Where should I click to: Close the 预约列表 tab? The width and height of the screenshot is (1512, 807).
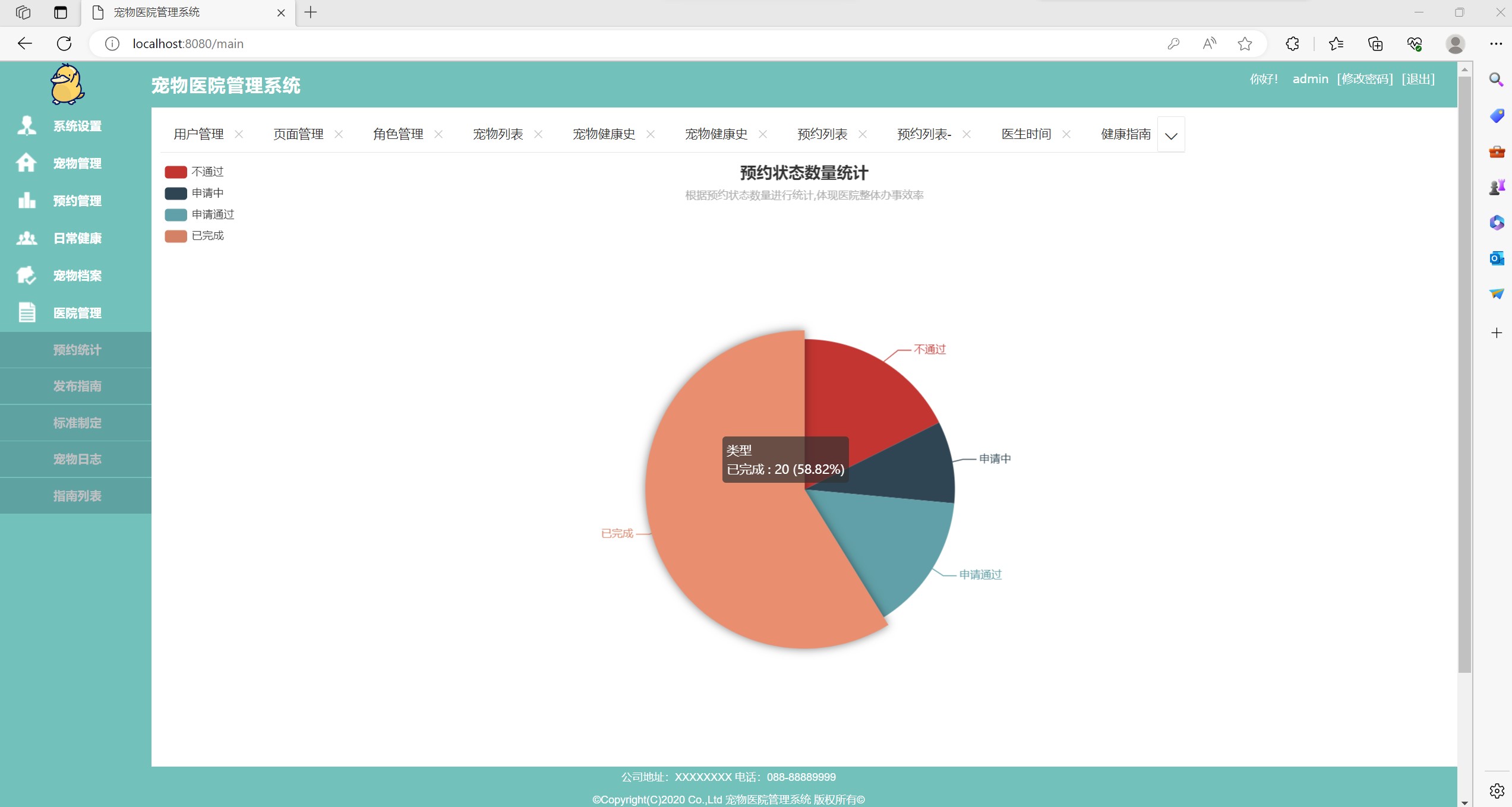pos(863,134)
